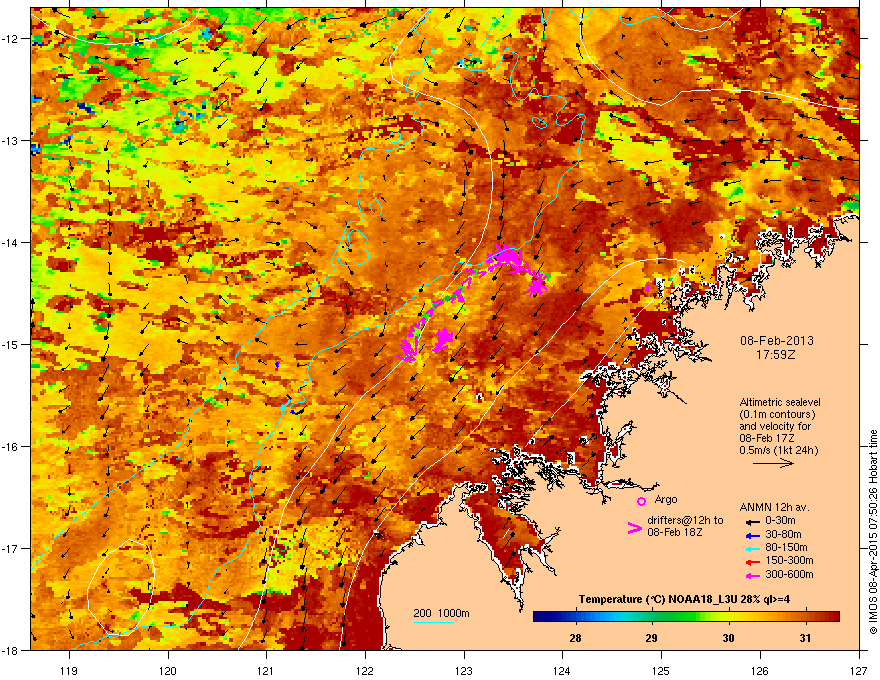
Task: Click the black 0-30m arrow legend symbol
Action: click(752, 521)
